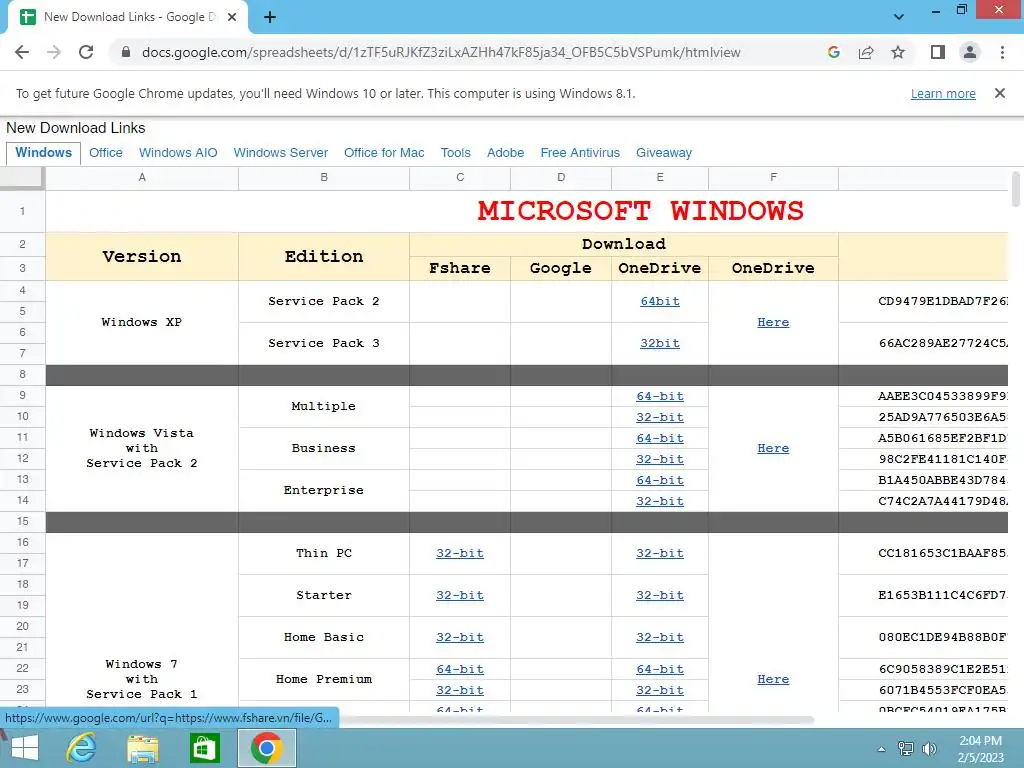1024x768 pixels.
Task: Switch to Windows AIO sheet tab
Action: [x=178, y=153]
